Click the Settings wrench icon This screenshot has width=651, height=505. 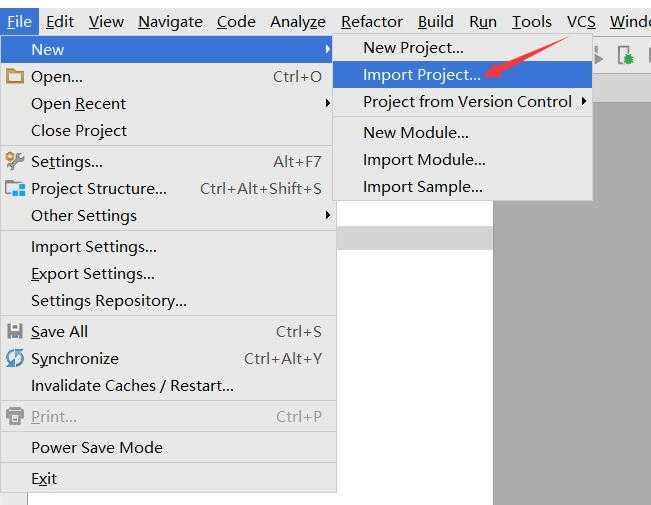point(15,161)
